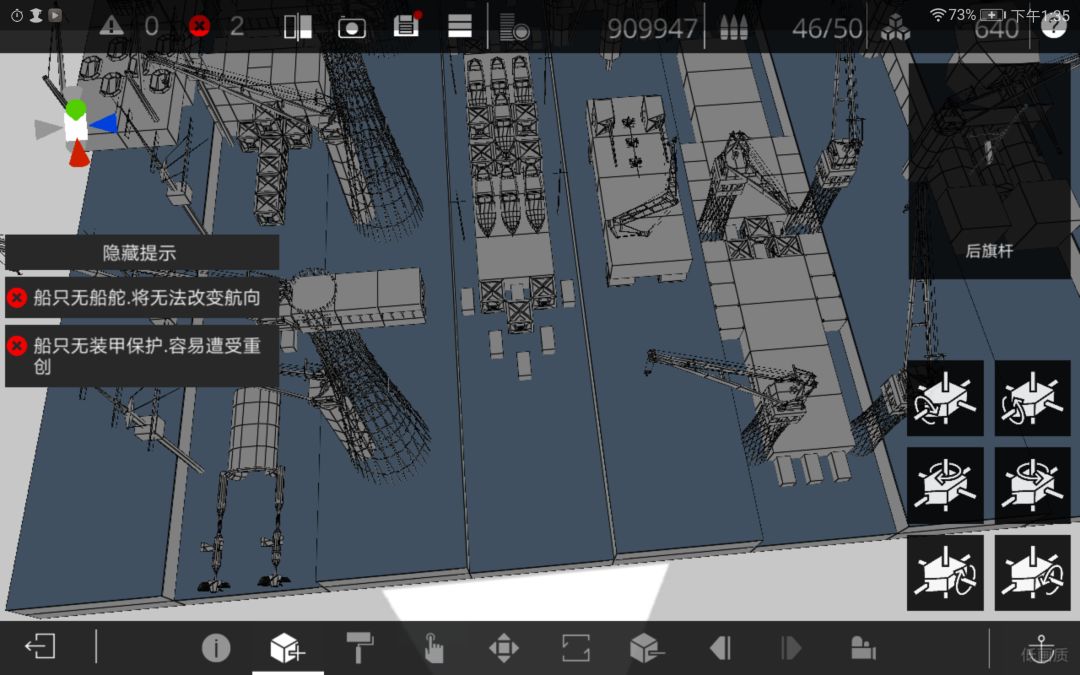The width and height of the screenshot is (1080, 675).
Task: Rotate part using top-left rotation button
Action: pos(945,398)
